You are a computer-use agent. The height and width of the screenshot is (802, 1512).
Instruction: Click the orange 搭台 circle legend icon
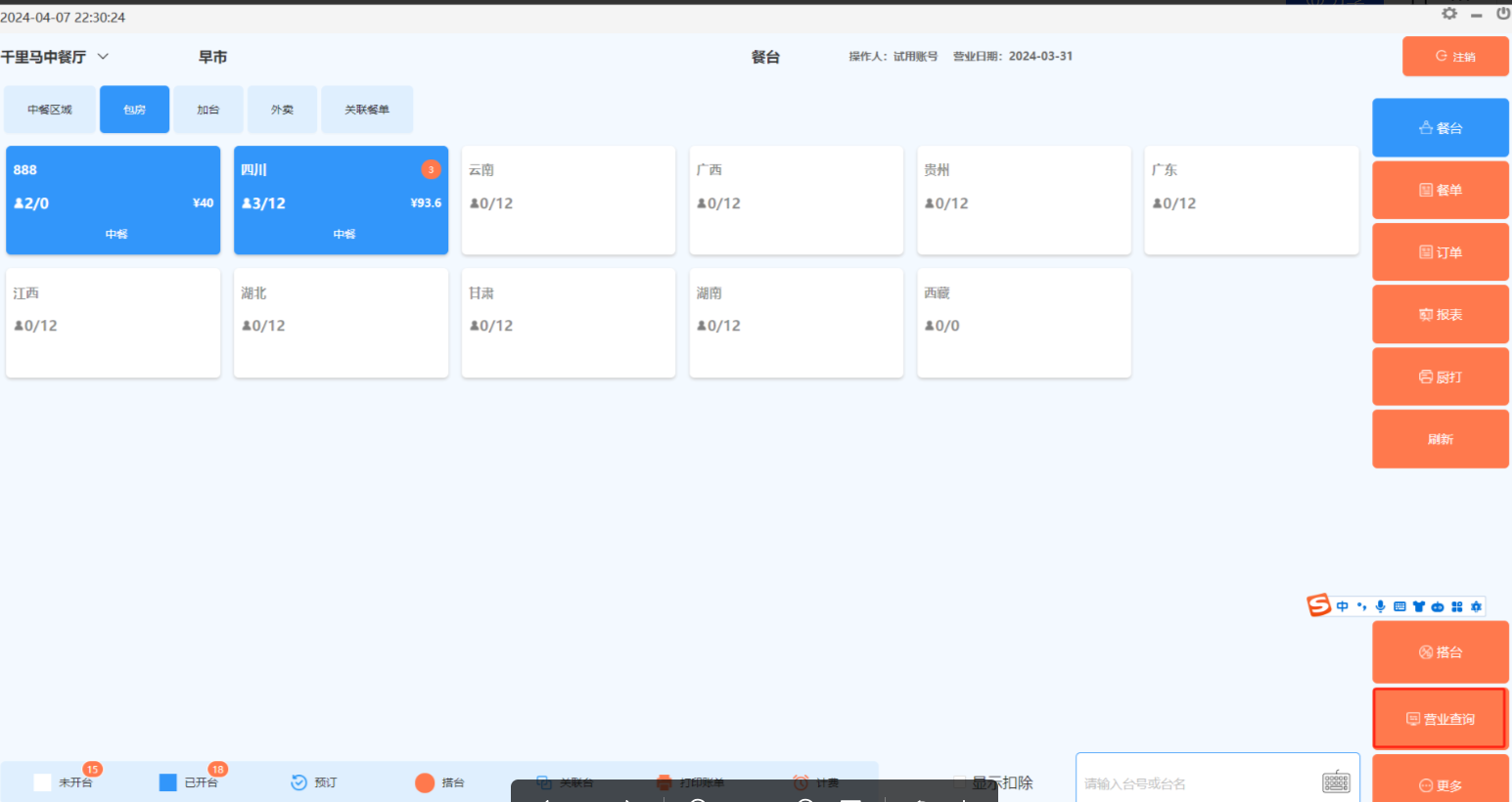click(x=425, y=782)
